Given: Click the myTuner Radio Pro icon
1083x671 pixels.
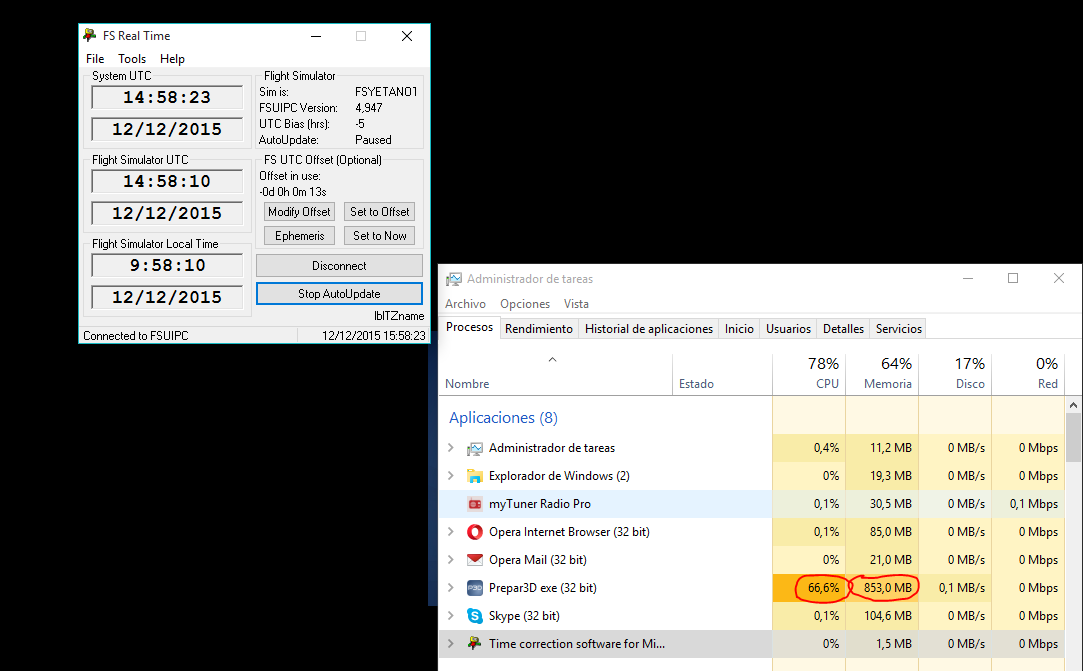Looking at the screenshot, I should (x=475, y=504).
